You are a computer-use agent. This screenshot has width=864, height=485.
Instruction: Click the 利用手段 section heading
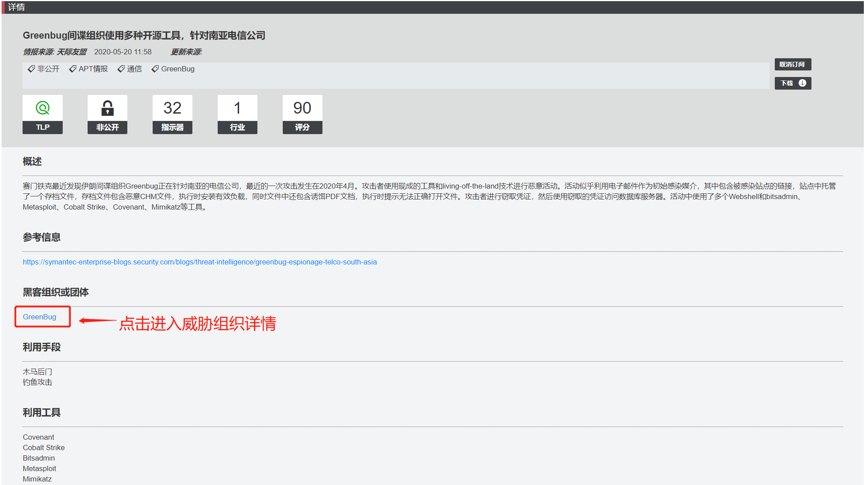(41, 347)
